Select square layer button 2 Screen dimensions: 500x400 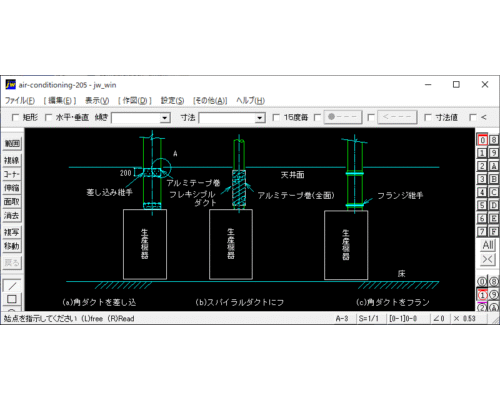482,166
